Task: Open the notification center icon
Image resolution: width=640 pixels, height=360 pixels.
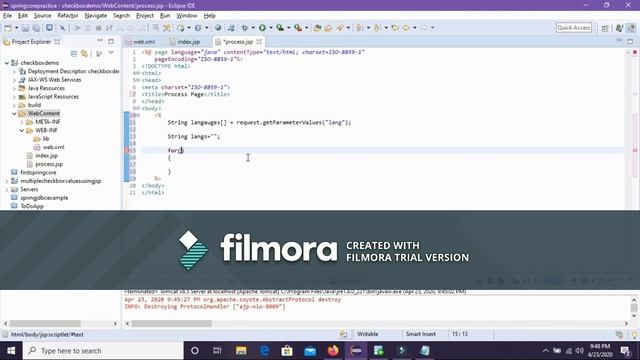Action: [x=625, y=351]
